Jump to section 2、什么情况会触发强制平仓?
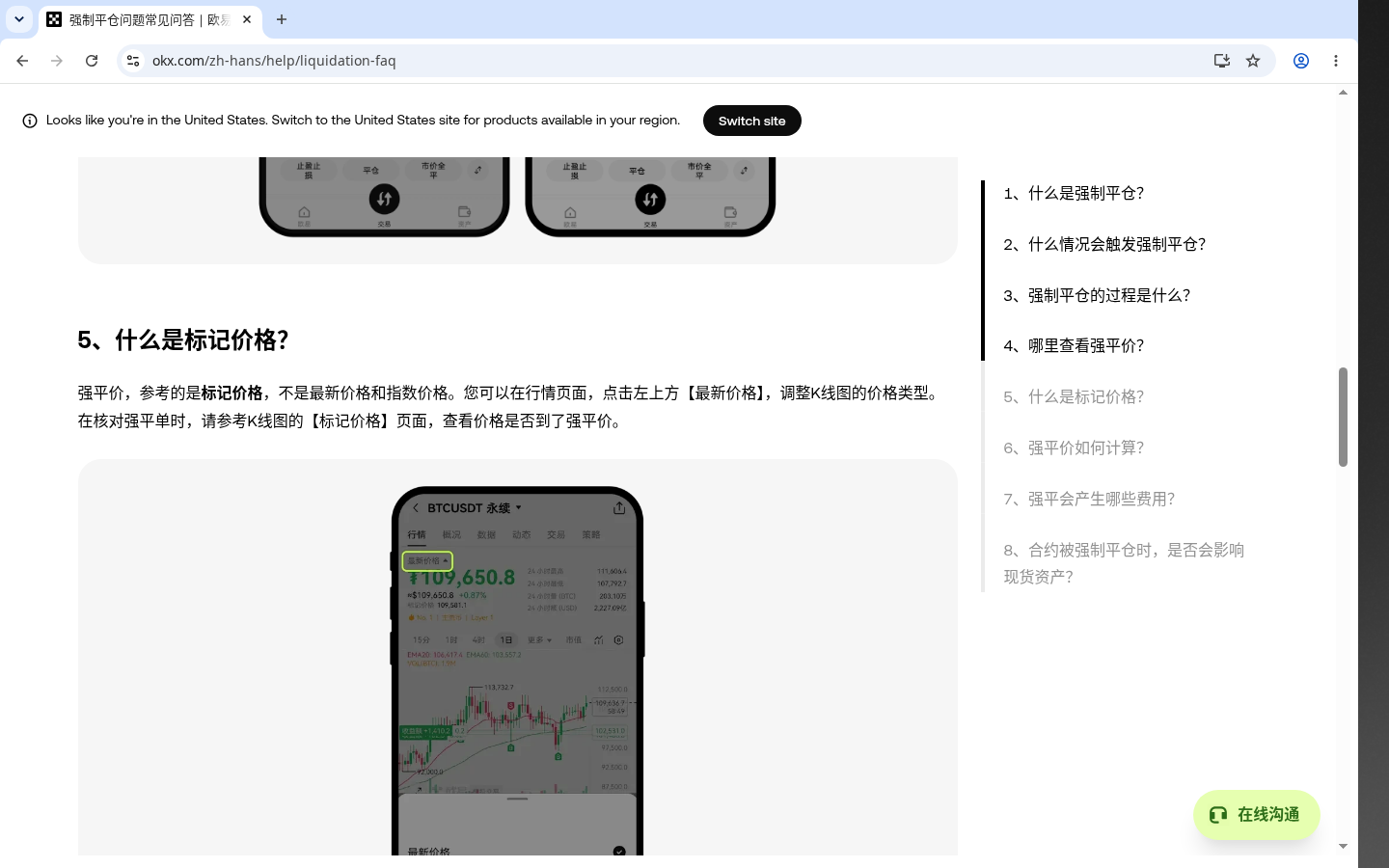Viewport: 1389px width, 868px height. coord(1104,244)
